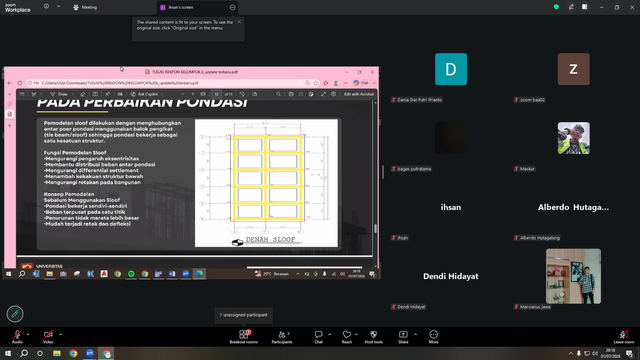Click the green encryption shield icon
This screenshot has width=640, height=360.
click(x=556, y=7)
